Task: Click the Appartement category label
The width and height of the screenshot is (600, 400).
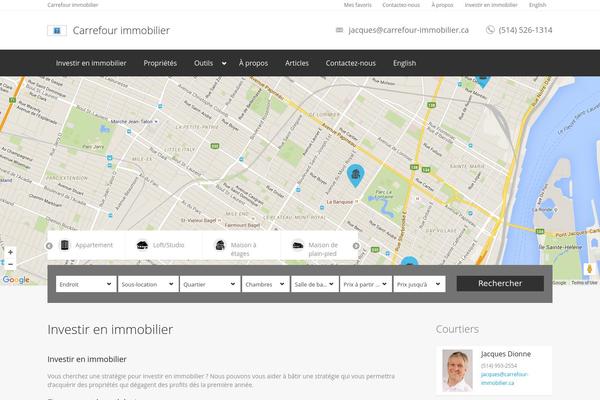Action: (94, 245)
